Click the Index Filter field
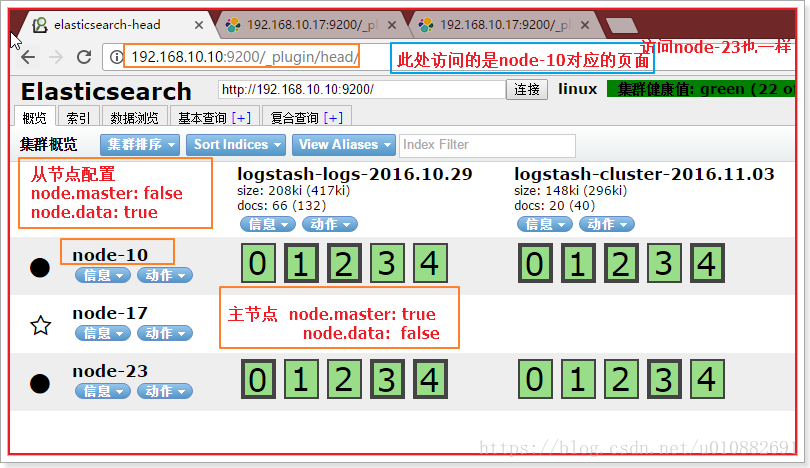Image resolution: width=810 pixels, height=468 pixels. pyautogui.click(x=487, y=145)
